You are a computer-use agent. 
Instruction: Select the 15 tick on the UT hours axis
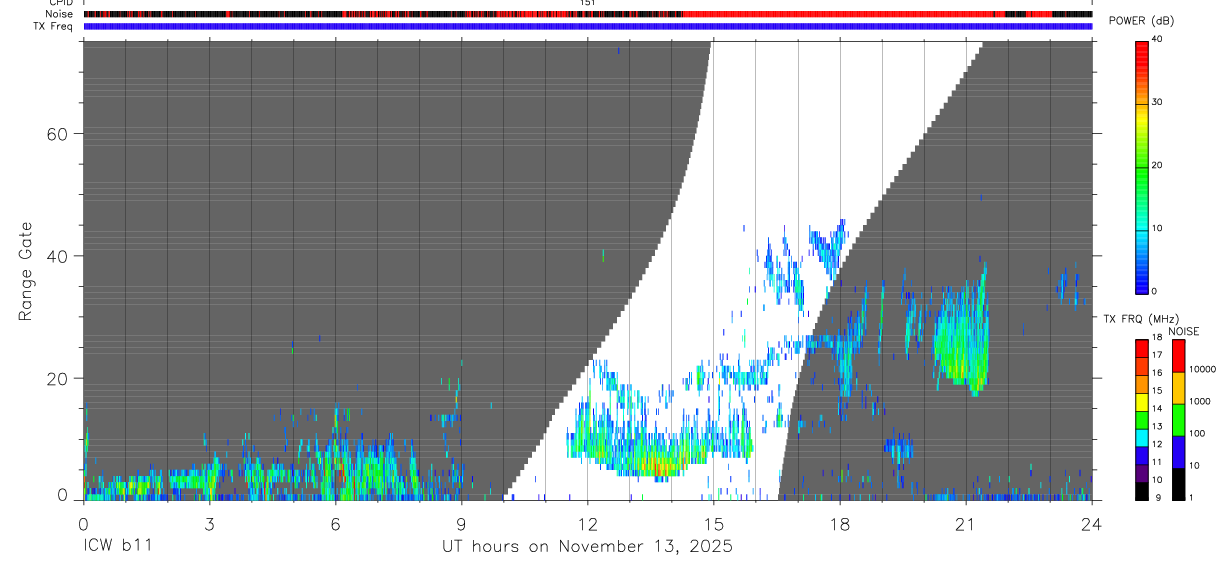click(x=713, y=523)
